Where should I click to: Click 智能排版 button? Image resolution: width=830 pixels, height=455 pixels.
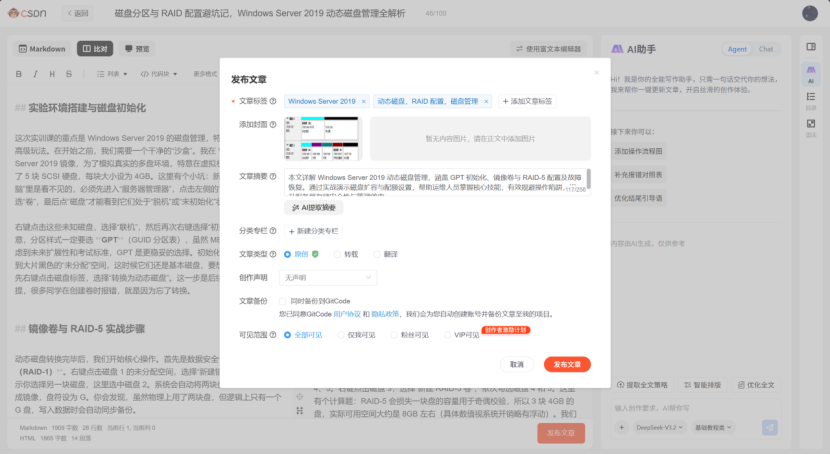tap(702, 385)
